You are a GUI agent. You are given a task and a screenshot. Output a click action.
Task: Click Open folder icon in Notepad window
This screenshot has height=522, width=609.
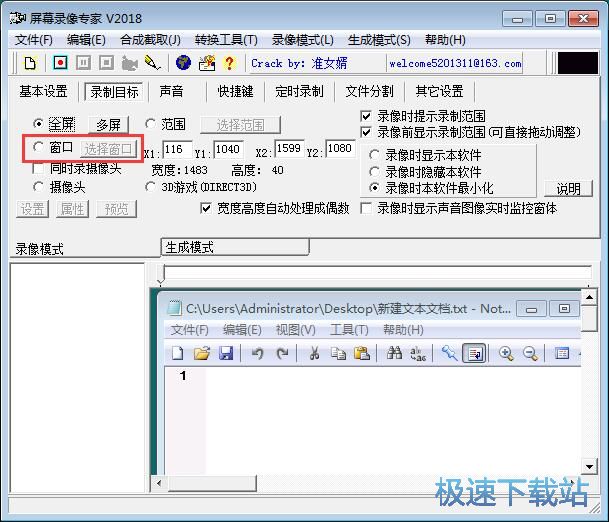click(x=202, y=353)
